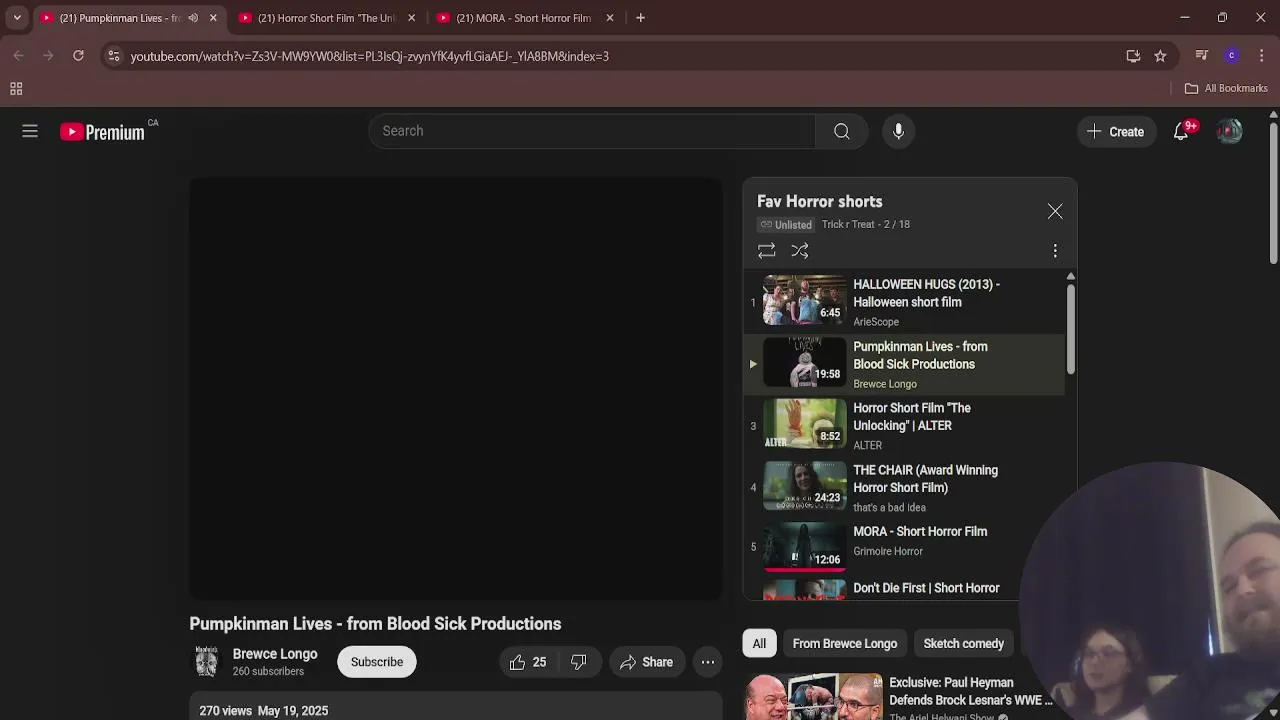Open the account avatar menu
The width and height of the screenshot is (1280, 720).
[x=1229, y=131]
